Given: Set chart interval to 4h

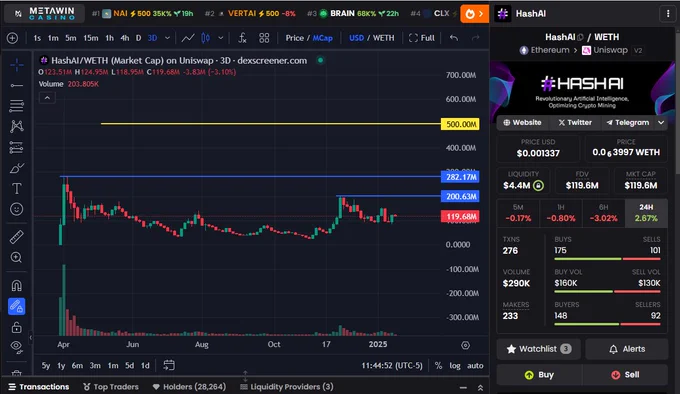Looking at the screenshot, I should 124,38.
